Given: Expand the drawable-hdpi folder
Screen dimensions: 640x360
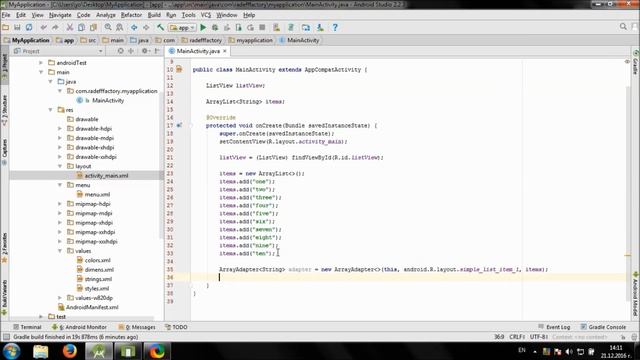Looking at the screenshot, I should coord(60,129).
